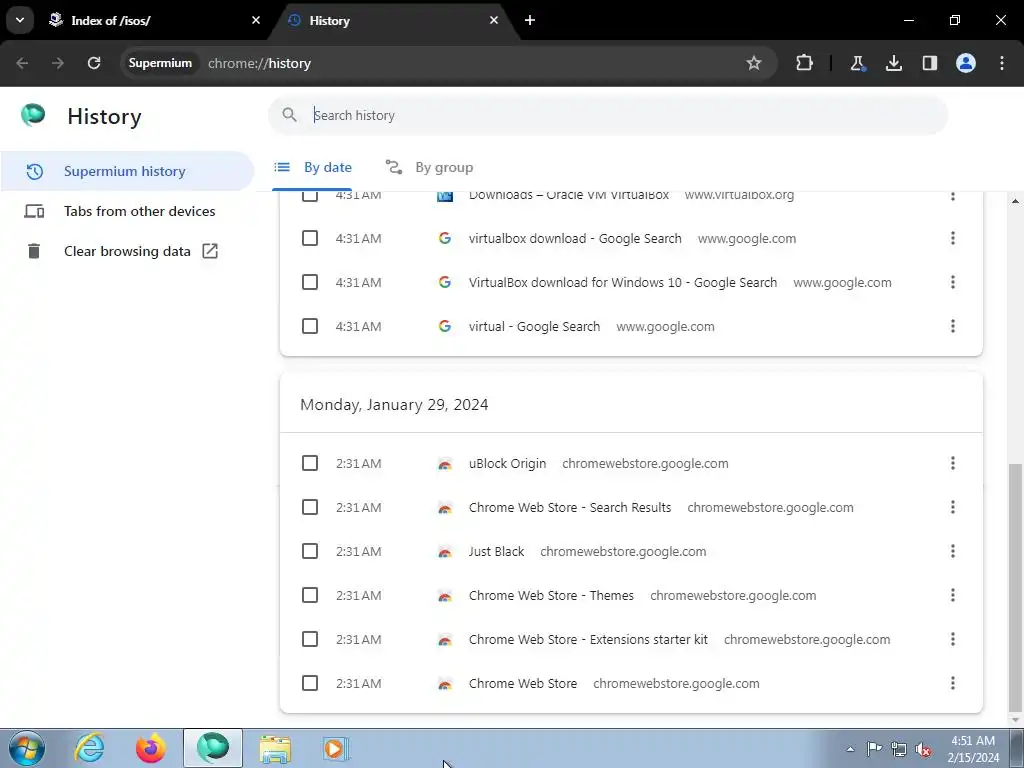Open Clear browsing data
The width and height of the screenshot is (1024, 768).
tap(127, 251)
